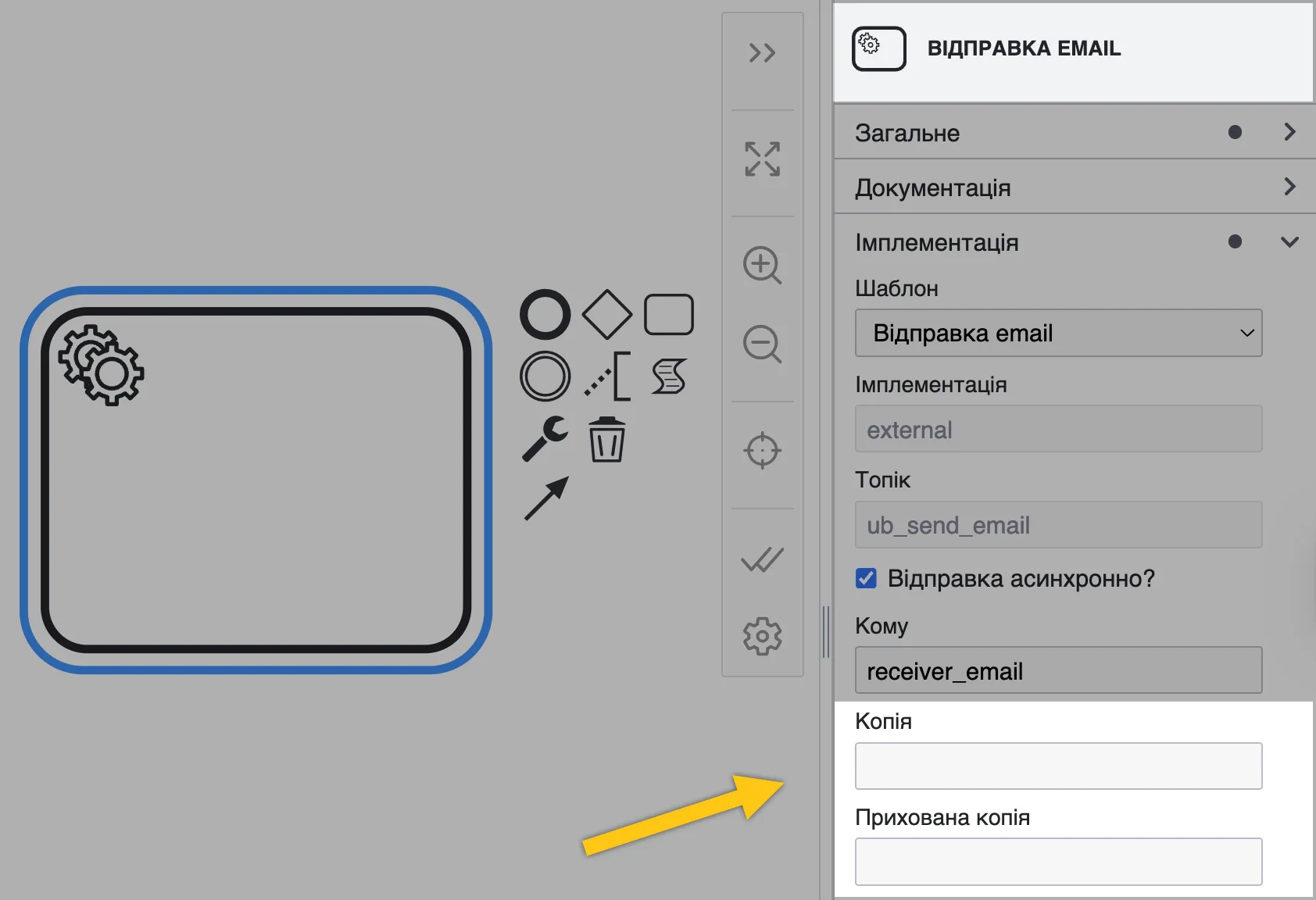Delete element with trash can icon
The height and width of the screenshot is (900, 1316).
(607, 439)
